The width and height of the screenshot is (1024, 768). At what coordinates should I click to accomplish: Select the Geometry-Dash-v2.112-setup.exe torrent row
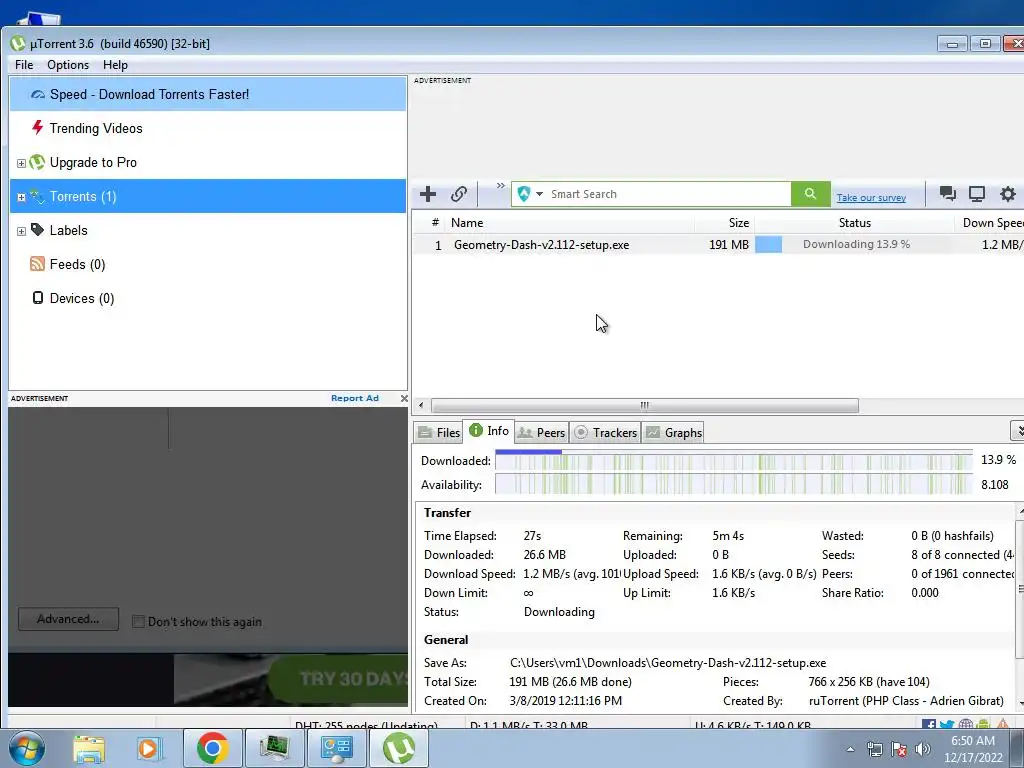718,244
